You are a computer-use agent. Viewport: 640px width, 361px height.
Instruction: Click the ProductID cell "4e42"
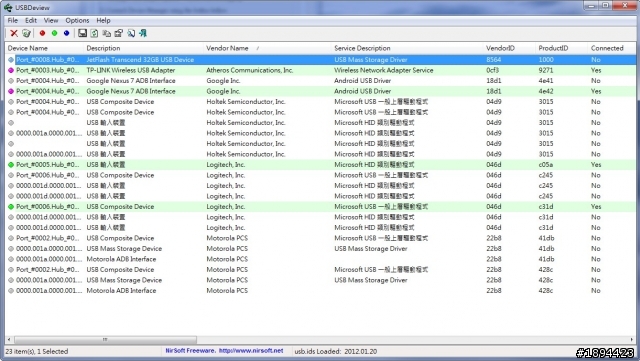(546, 91)
